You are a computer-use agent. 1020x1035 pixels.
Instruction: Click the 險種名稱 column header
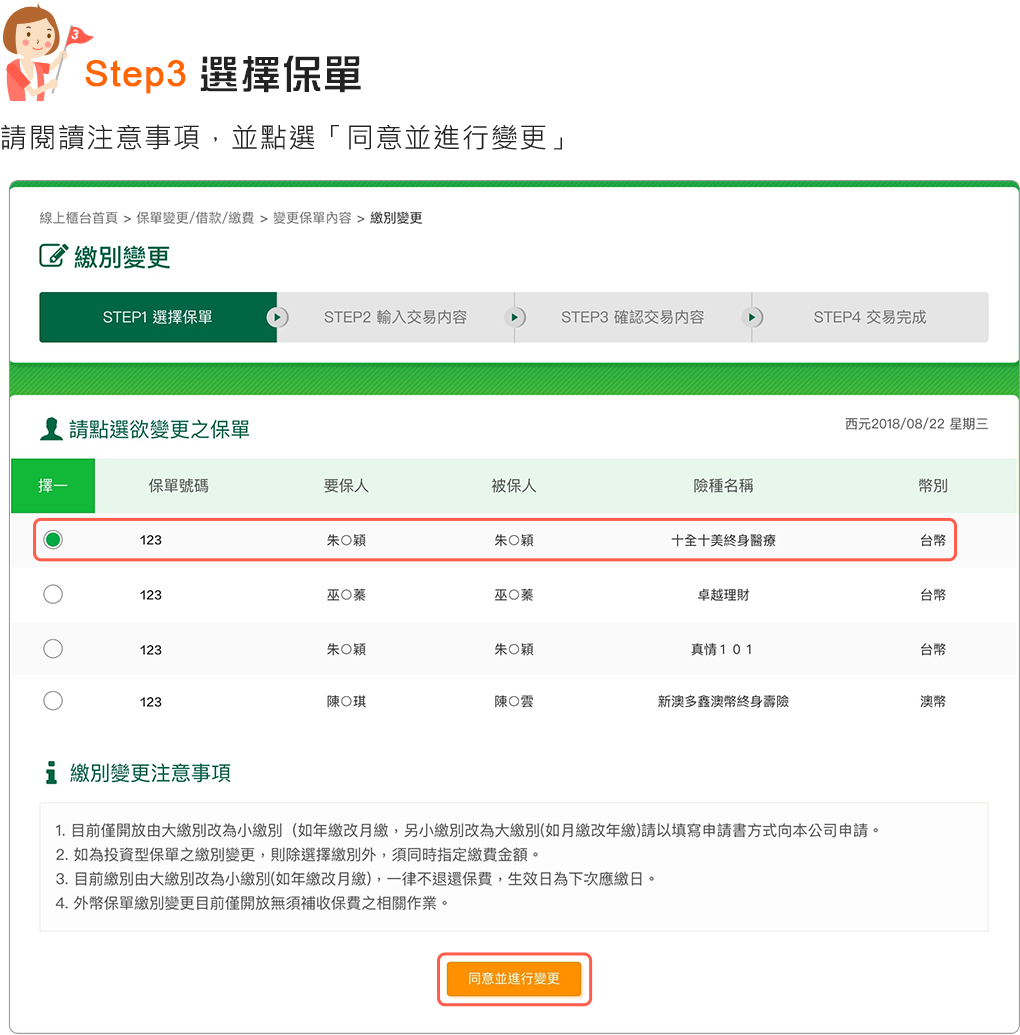click(x=724, y=486)
